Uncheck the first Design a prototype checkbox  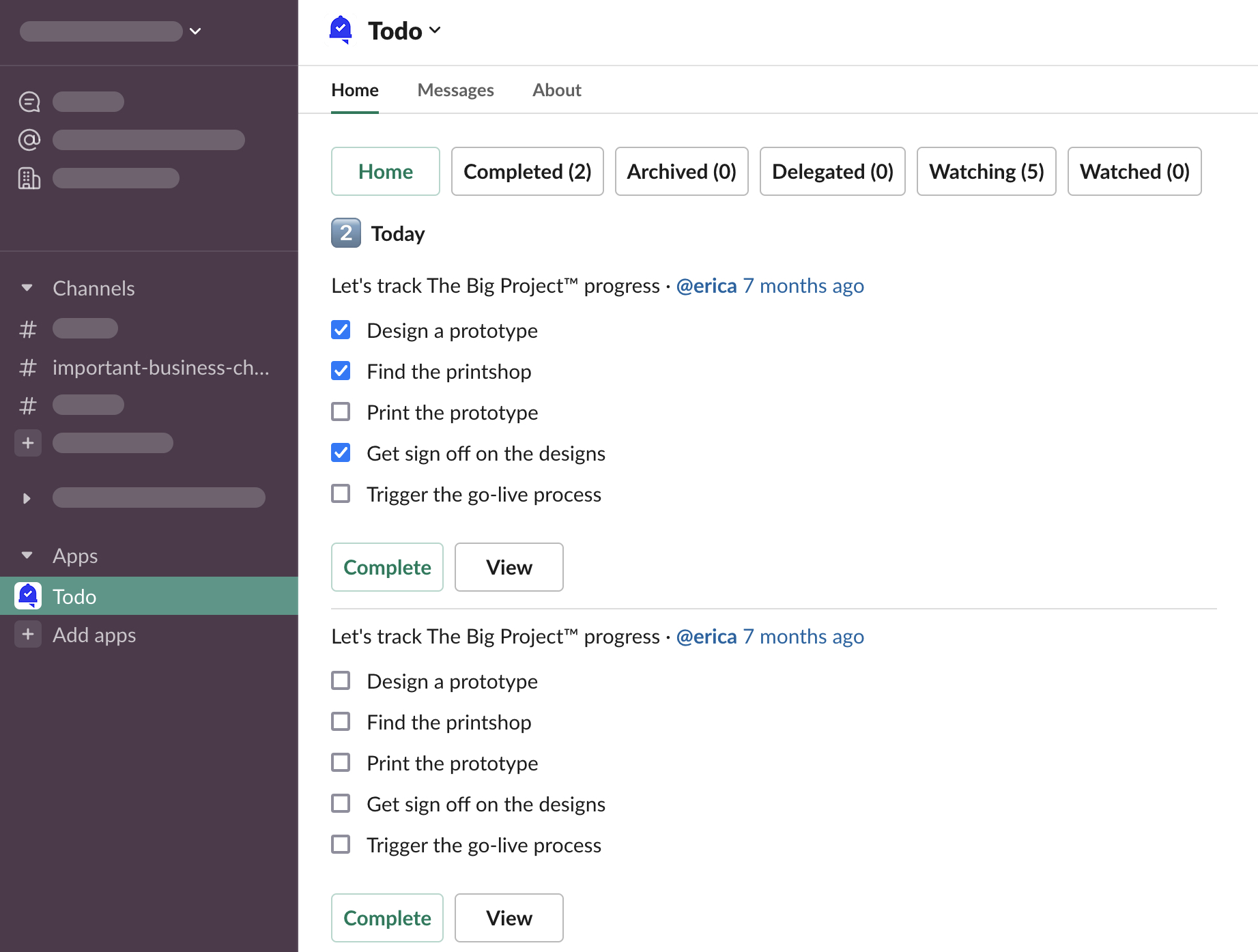coord(341,330)
